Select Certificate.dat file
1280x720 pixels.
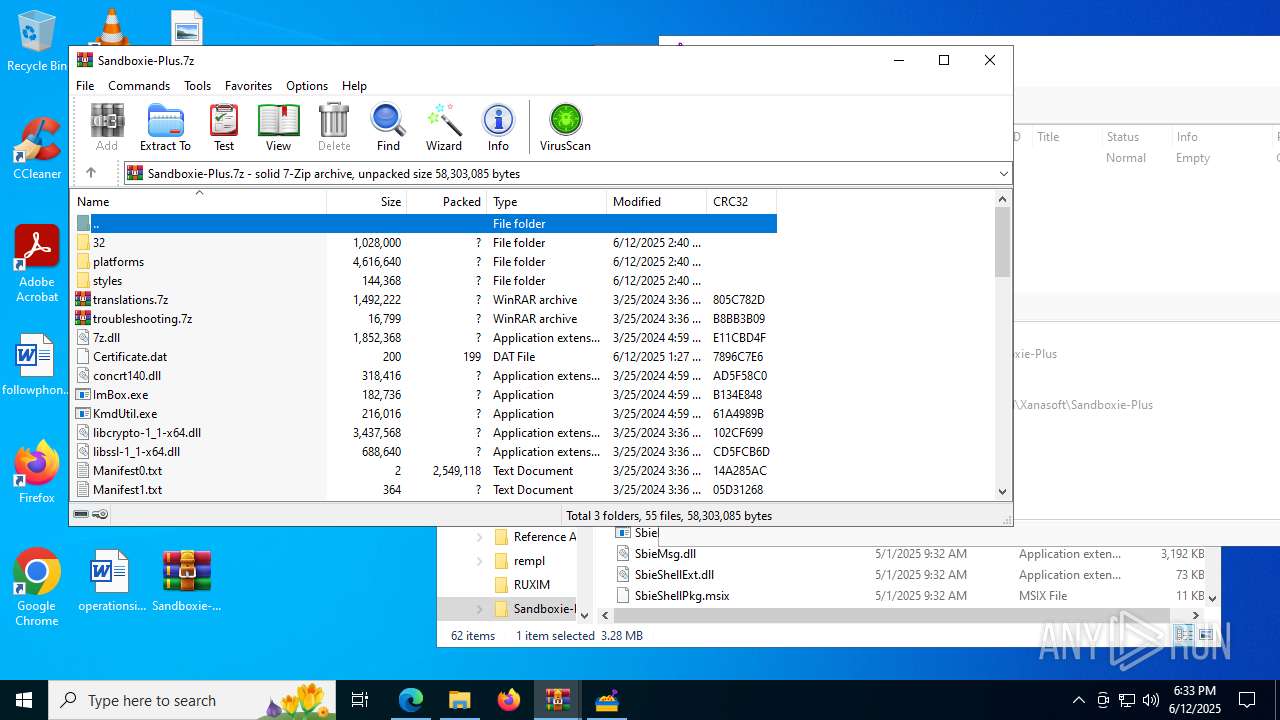pos(424,357)
